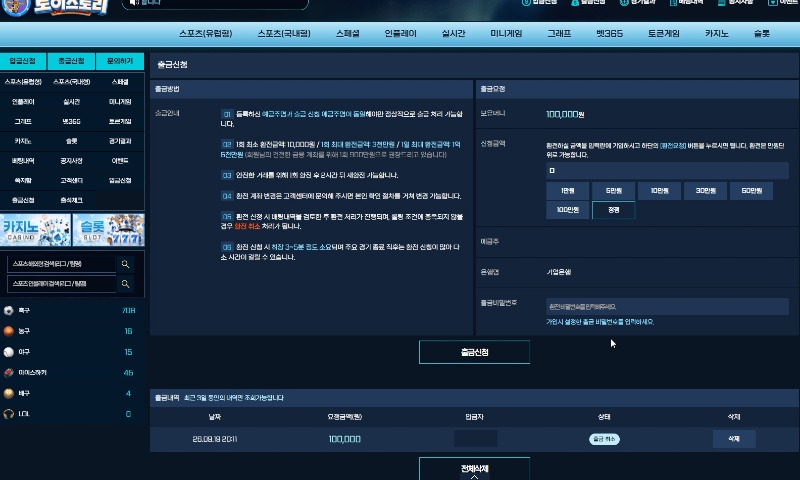Click 인플레이 in the sidebar grid
Viewport: 800px width, 480px height.
(23, 102)
